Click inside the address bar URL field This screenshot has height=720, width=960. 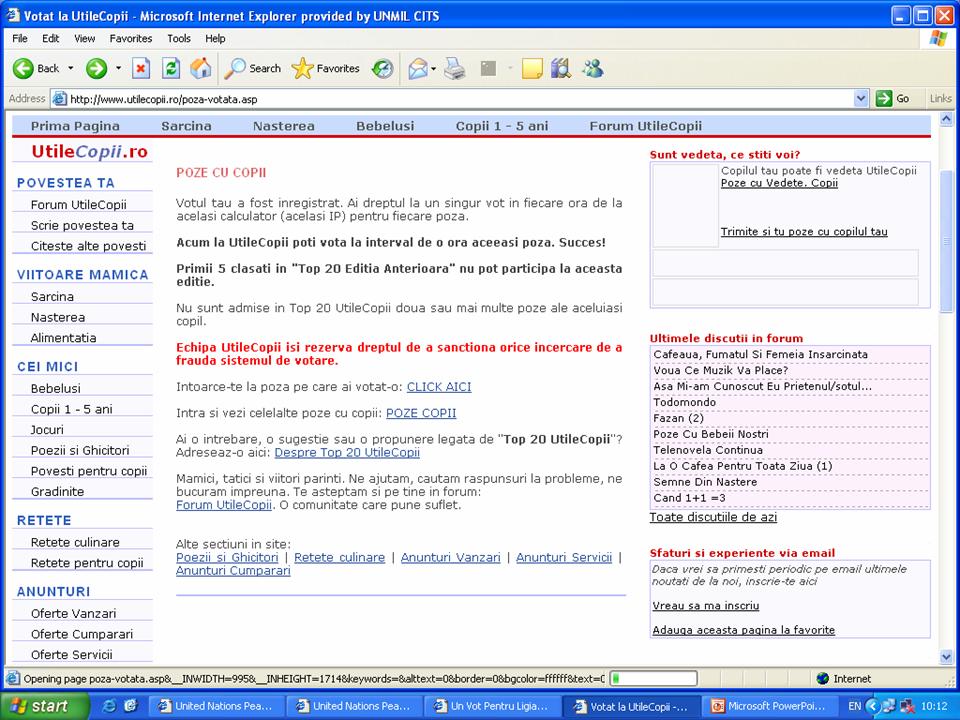coord(450,99)
